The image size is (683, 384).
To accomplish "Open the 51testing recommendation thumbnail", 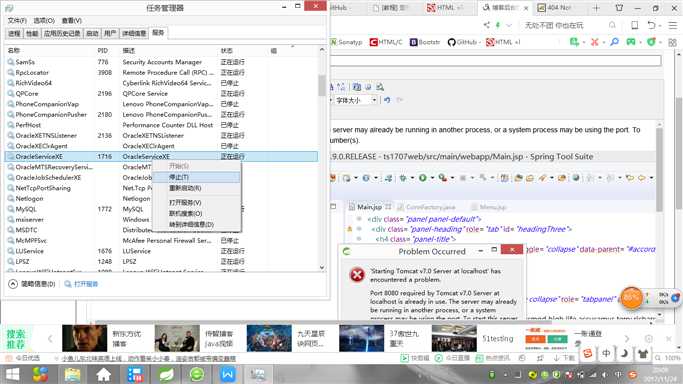I will pyautogui.click(x=453, y=339).
